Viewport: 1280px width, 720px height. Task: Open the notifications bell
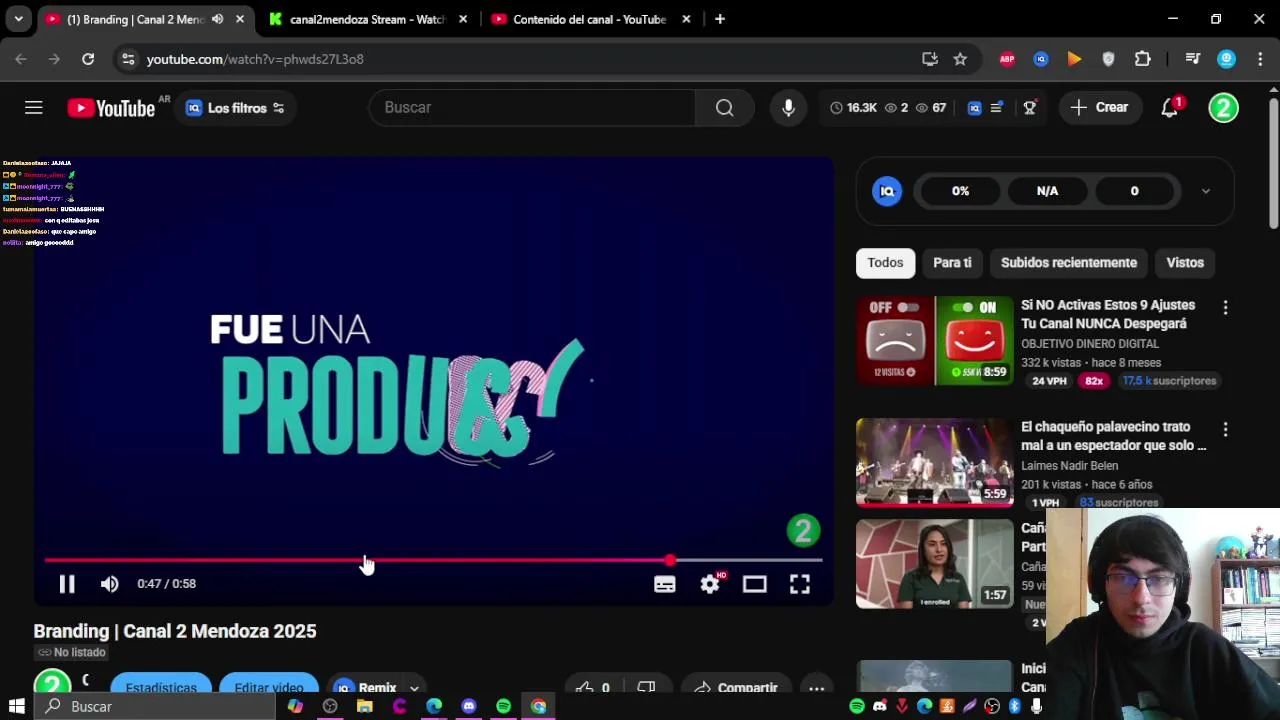(x=1170, y=107)
